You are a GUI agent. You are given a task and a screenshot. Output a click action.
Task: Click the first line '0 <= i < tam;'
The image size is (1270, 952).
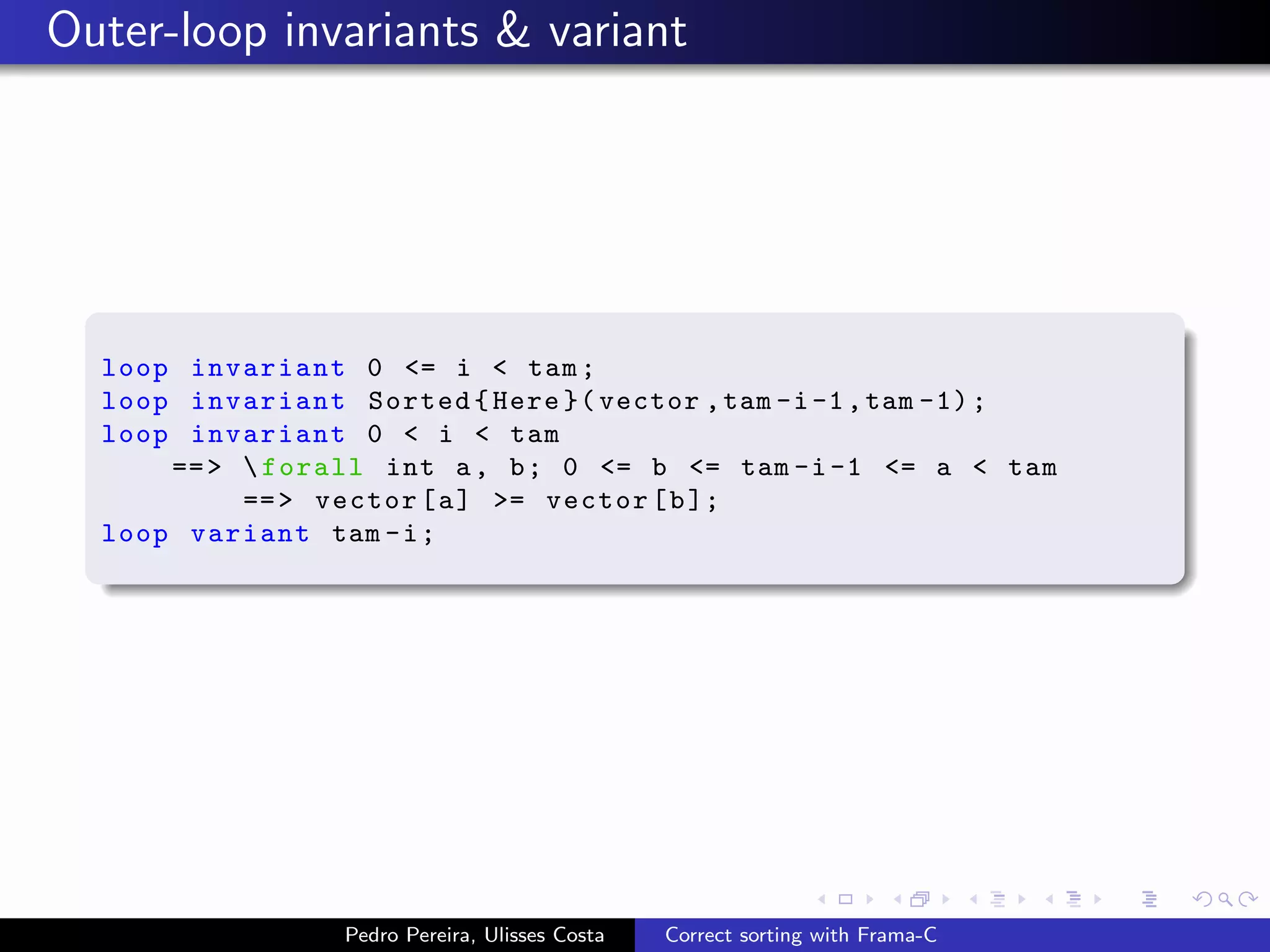pos(481,368)
